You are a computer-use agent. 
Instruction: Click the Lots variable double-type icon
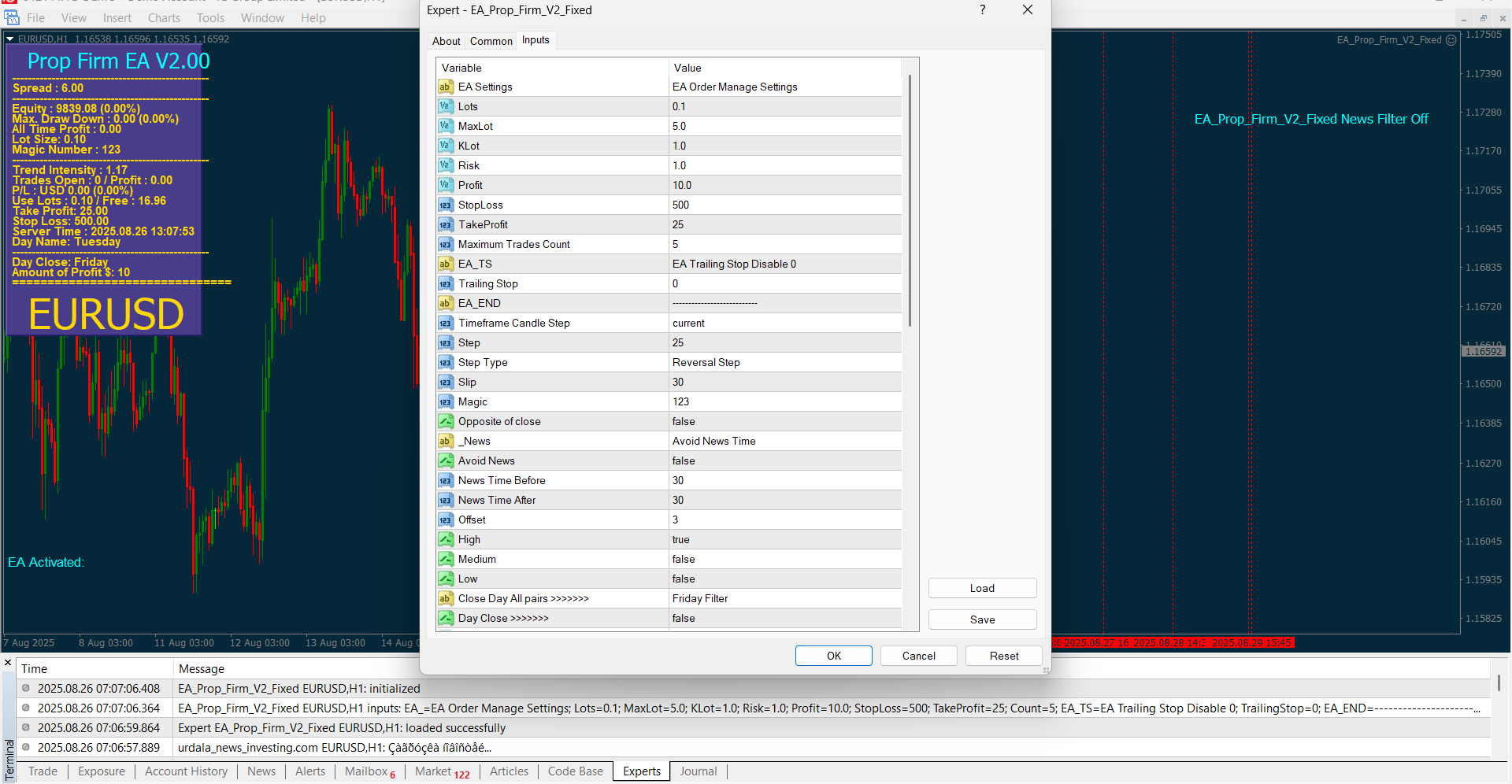pyautogui.click(x=446, y=106)
